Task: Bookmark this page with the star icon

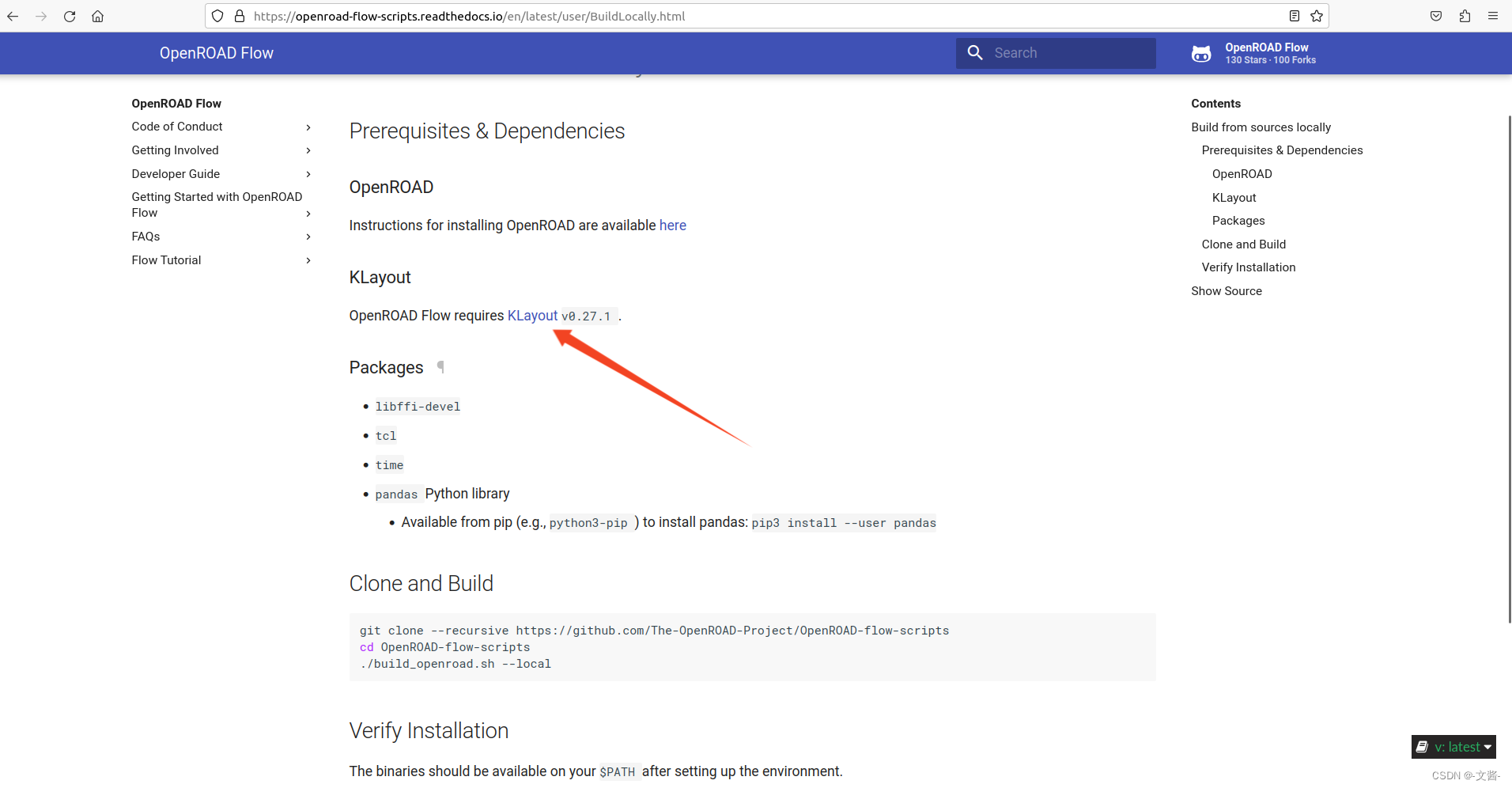Action: coord(1316,16)
